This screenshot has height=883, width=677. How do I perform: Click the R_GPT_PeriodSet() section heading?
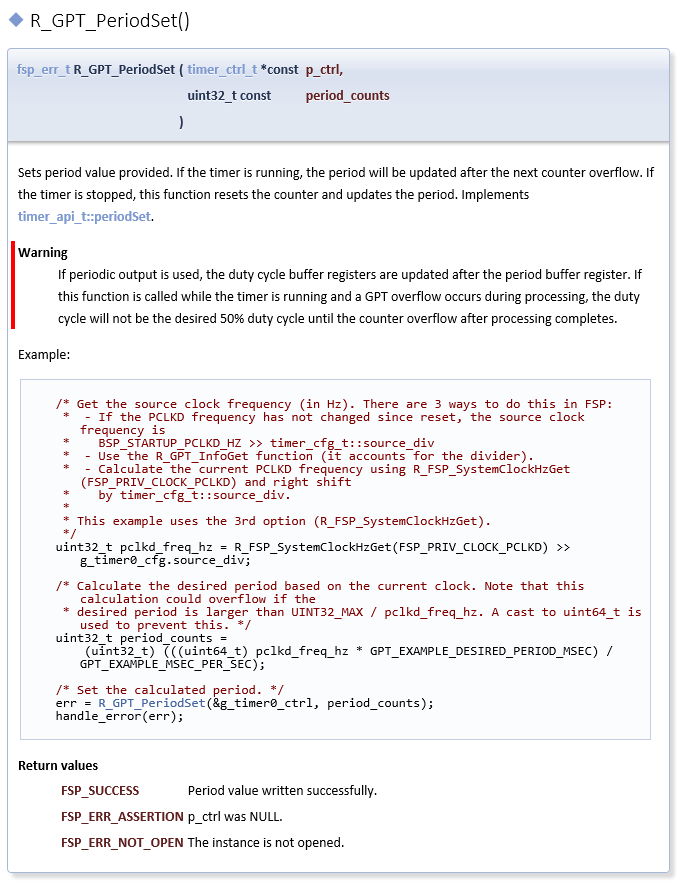click(110, 21)
